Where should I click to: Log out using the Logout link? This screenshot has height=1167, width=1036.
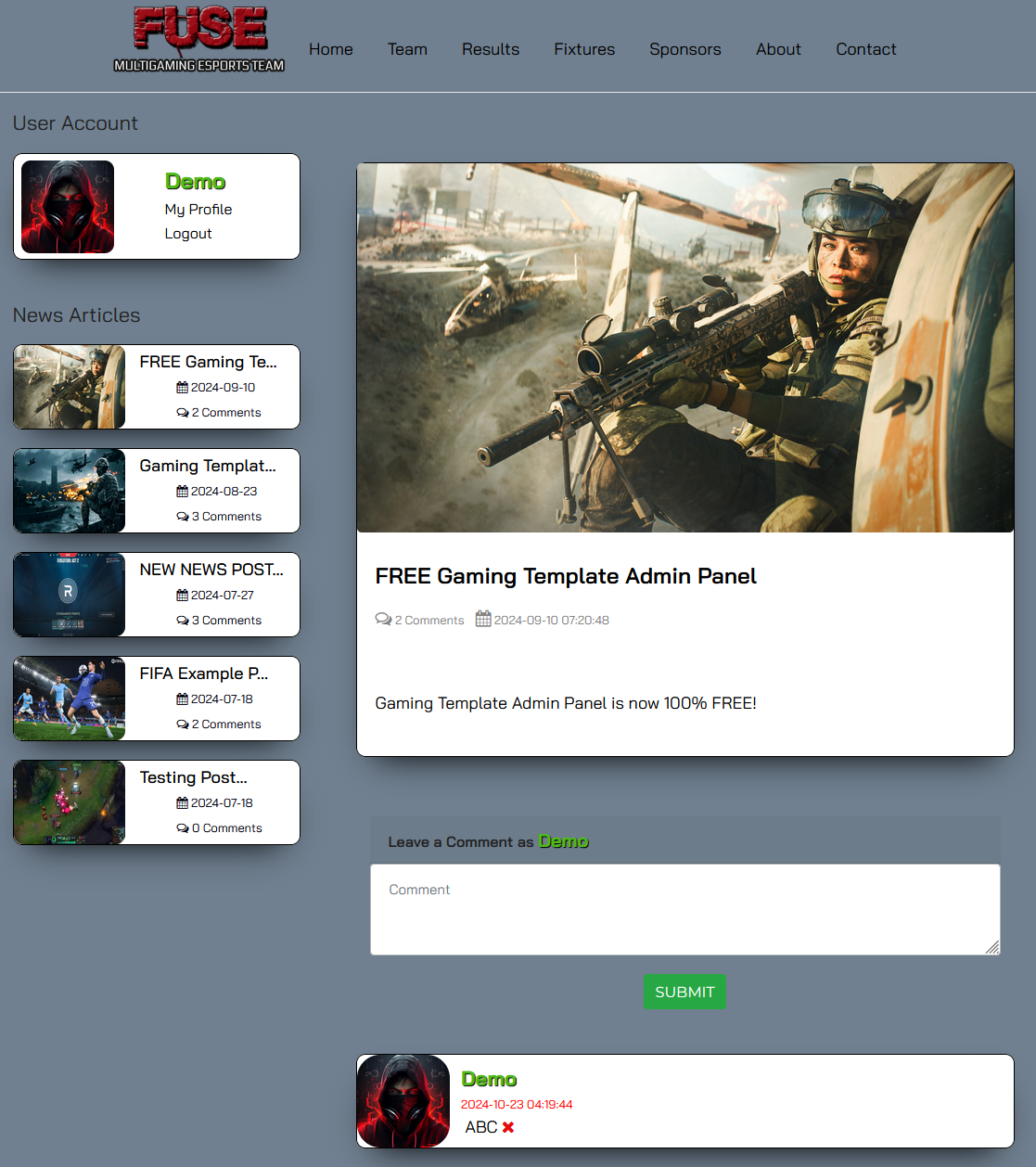tap(188, 234)
